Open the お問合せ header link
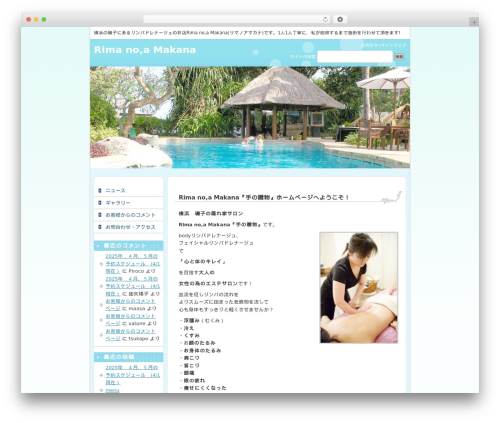Viewport: 500px width, 423px height. click(369, 45)
